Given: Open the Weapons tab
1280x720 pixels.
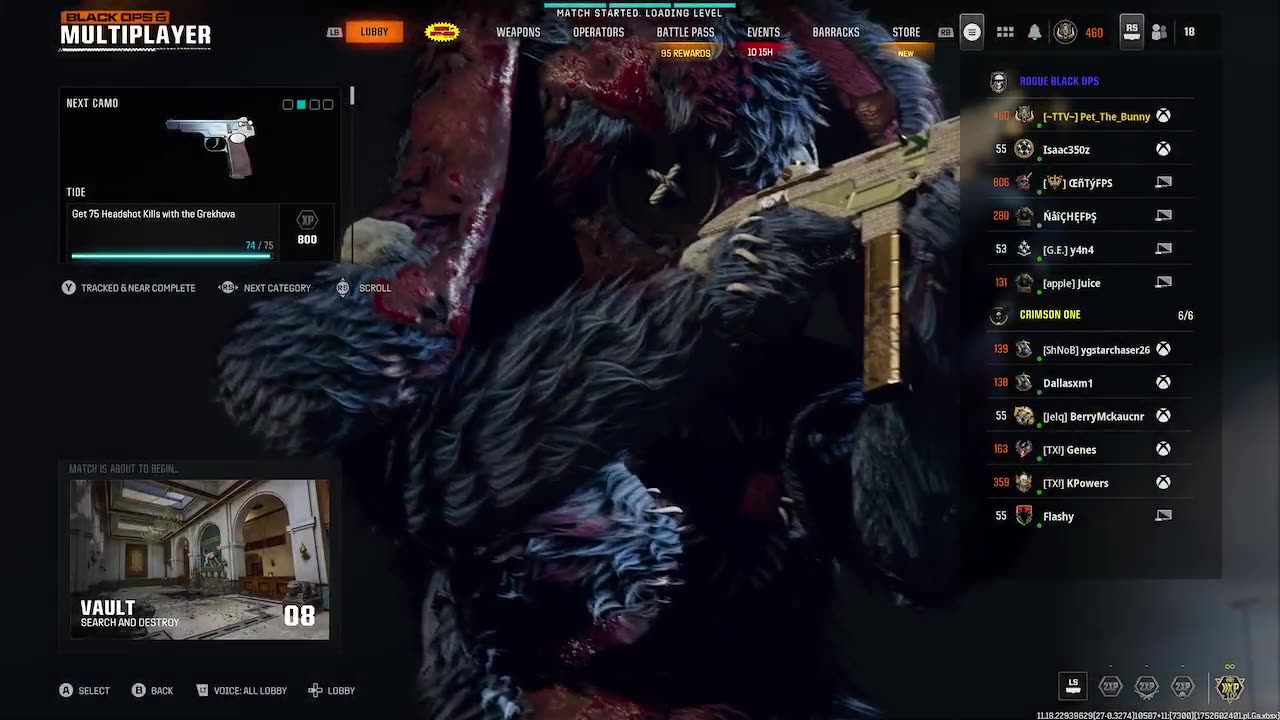Looking at the screenshot, I should pos(518,32).
